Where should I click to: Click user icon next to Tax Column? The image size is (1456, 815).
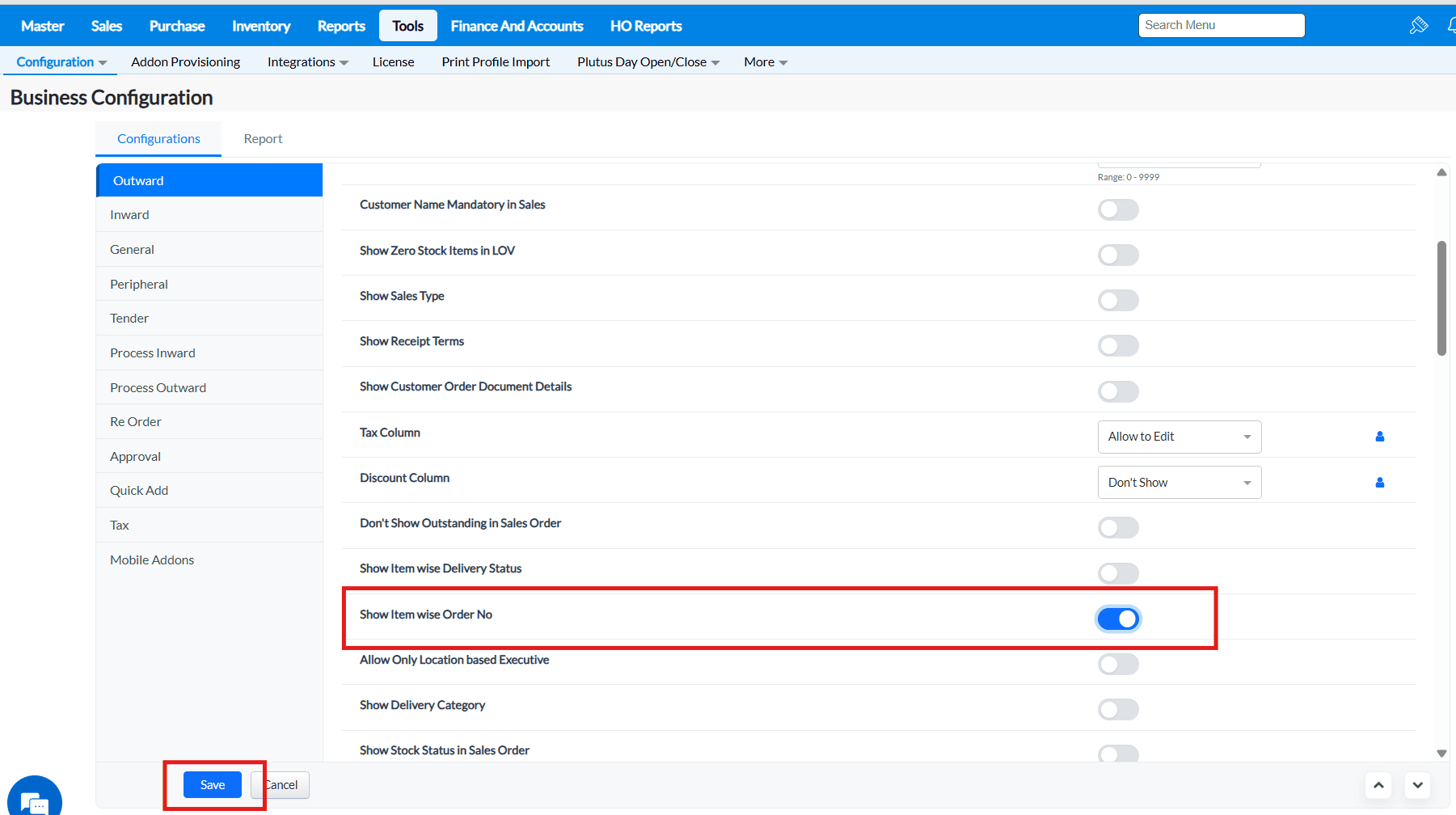[x=1380, y=437]
